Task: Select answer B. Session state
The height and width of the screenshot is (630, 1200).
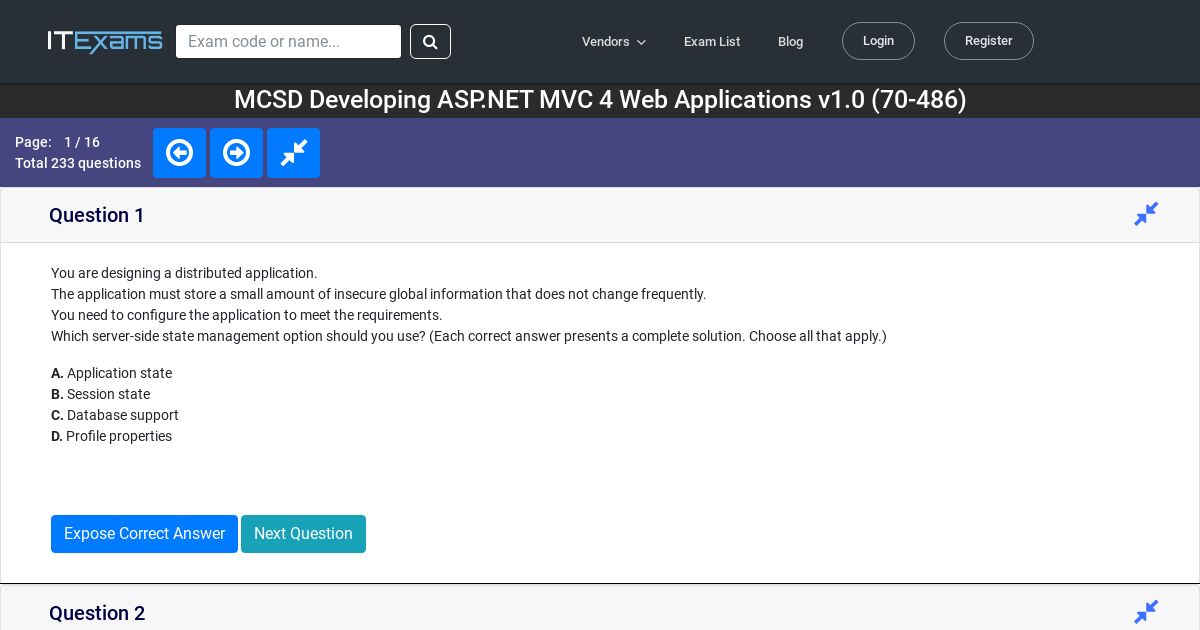Action: point(100,394)
